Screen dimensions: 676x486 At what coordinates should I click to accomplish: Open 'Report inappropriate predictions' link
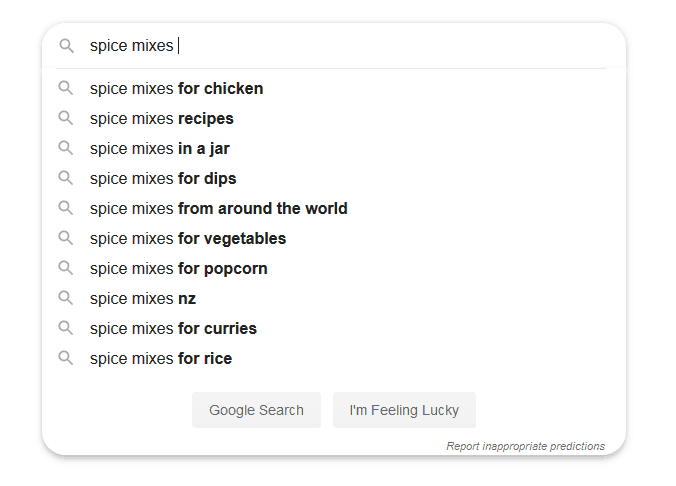click(x=525, y=446)
